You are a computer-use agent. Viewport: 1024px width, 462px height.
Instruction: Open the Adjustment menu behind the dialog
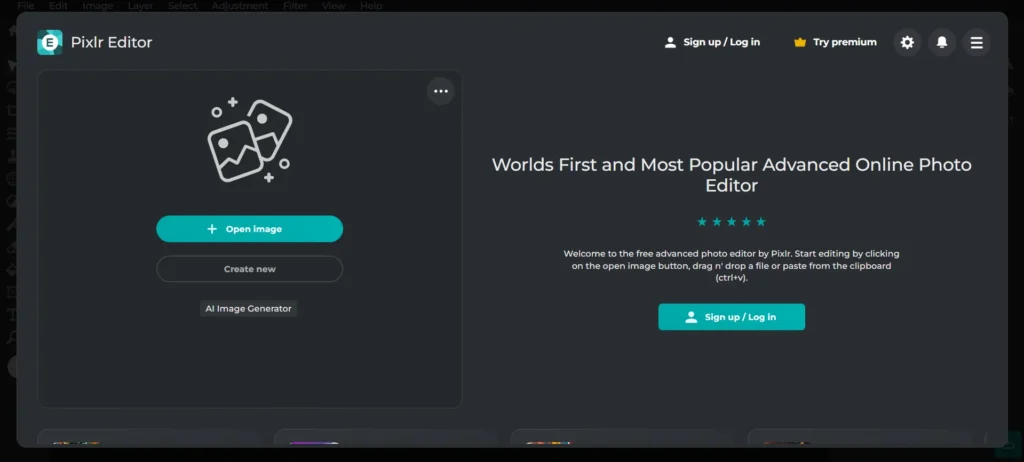[x=240, y=6]
